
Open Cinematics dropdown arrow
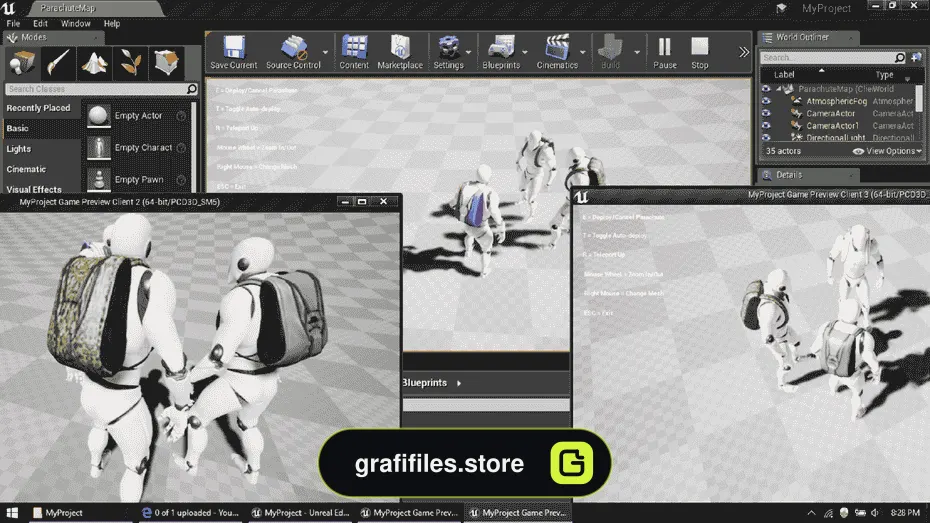[x=582, y=53]
